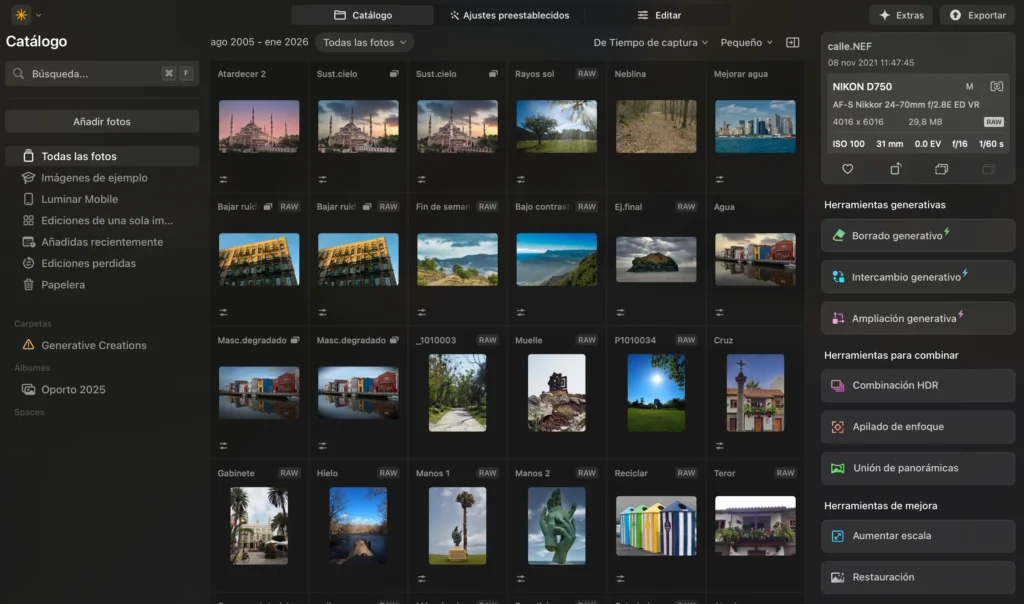This screenshot has height=604, width=1024.
Task: Click the versions stack icon in info panel
Action: (x=941, y=169)
